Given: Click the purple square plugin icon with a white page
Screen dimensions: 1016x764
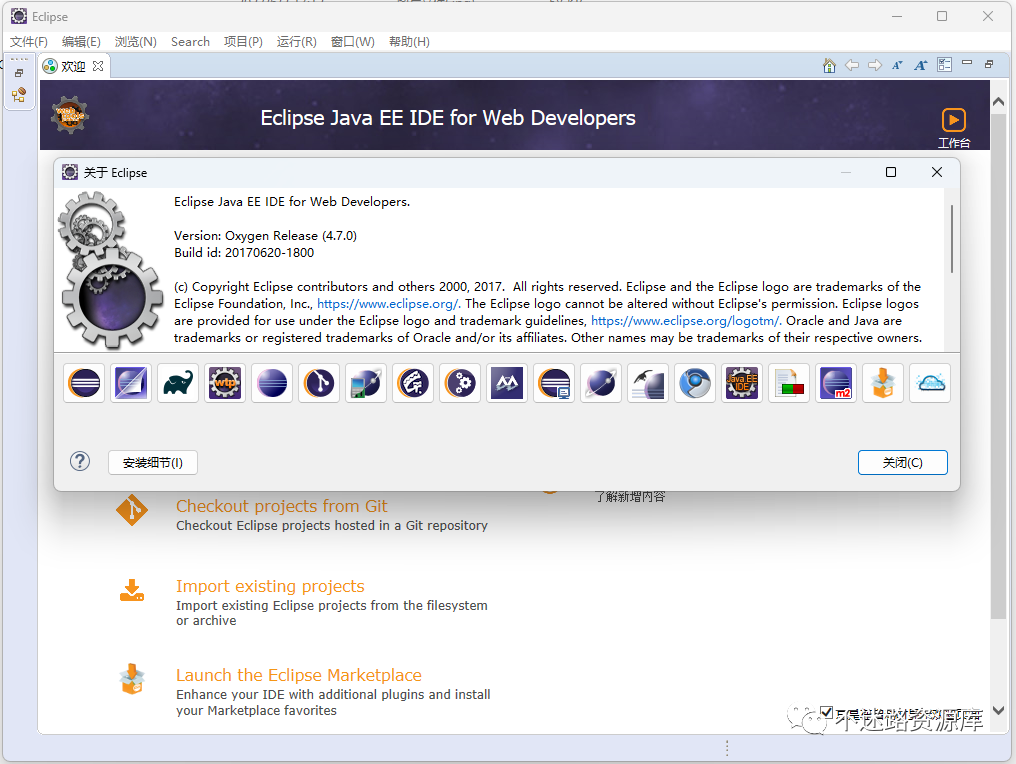Looking at the screenshot, I should click(131, 383).
